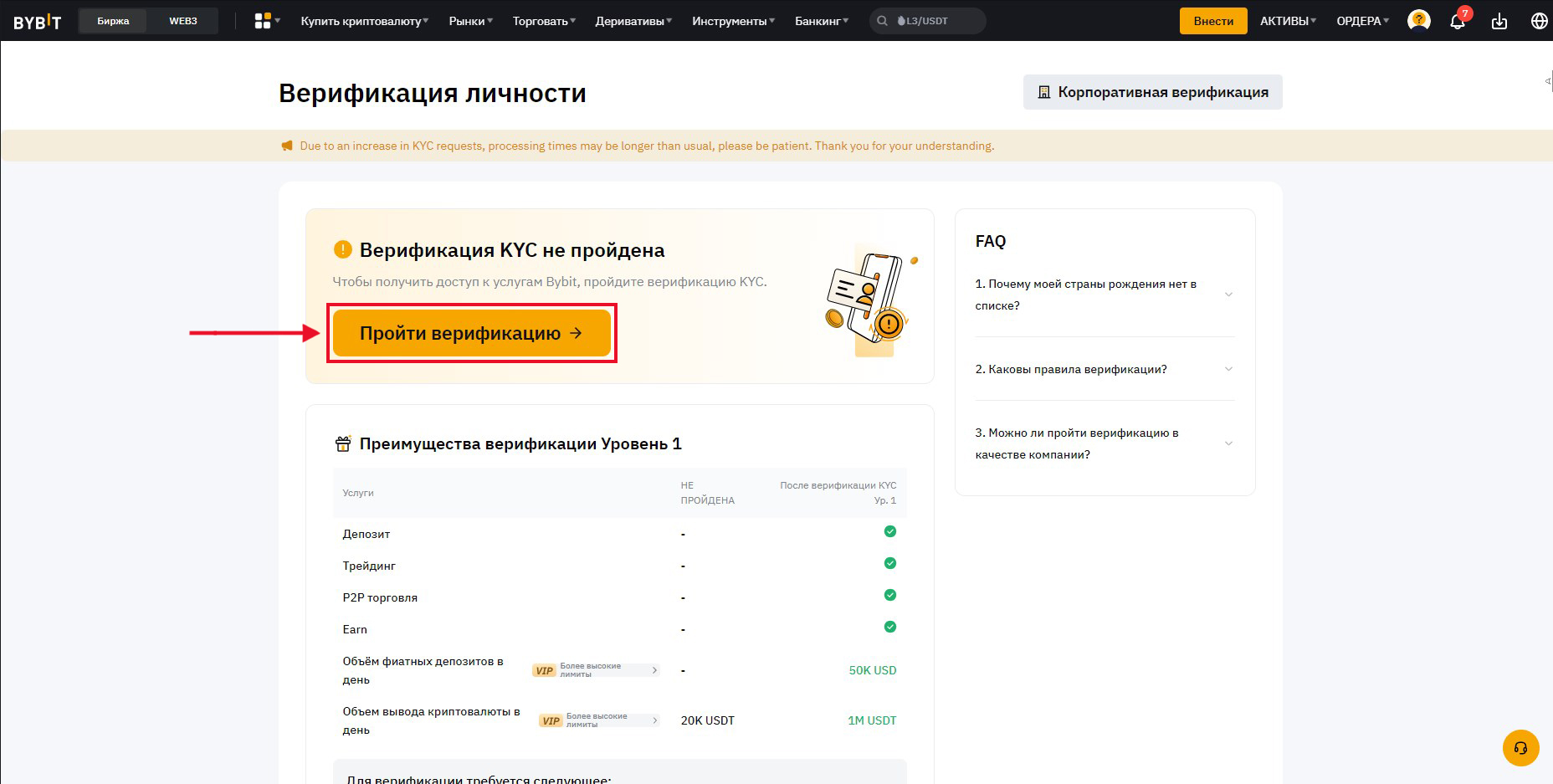The width and height of the screenshot is (1553, 784).
Task: Open the language globe icon
Action: 1539,21
